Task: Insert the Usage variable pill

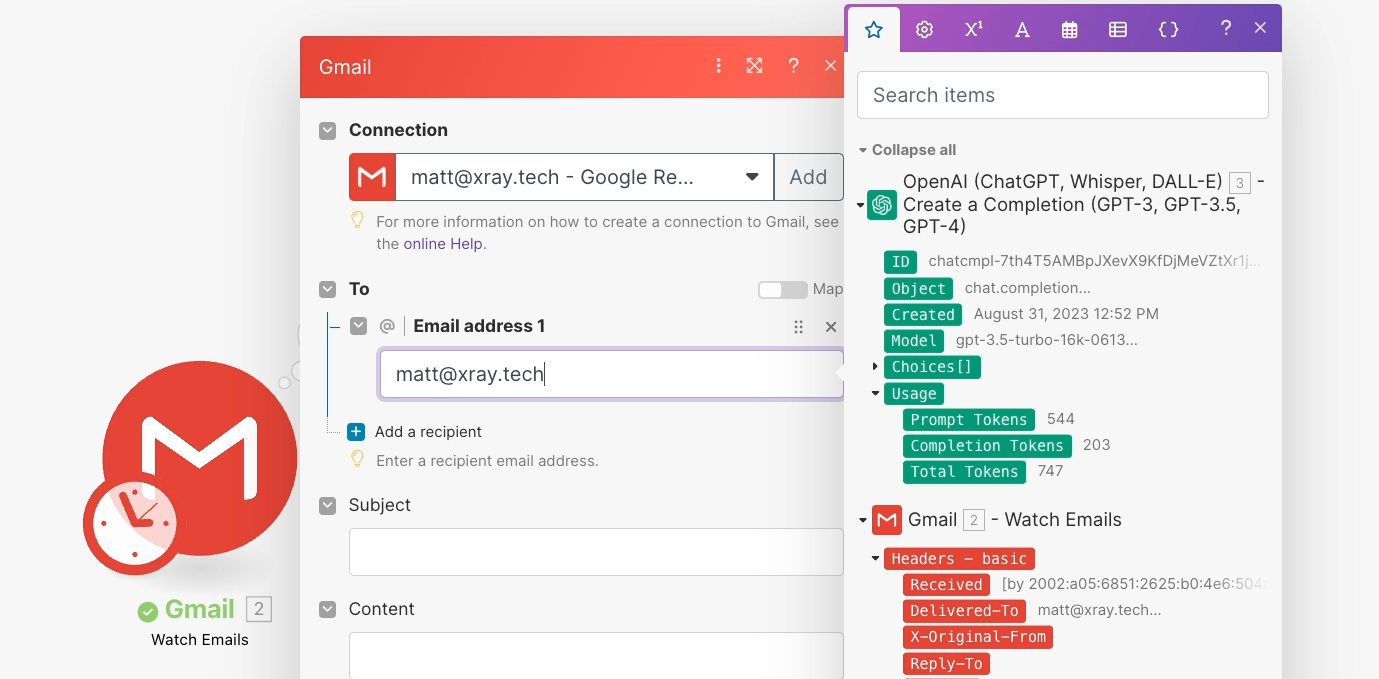Action: click(x=914, y=394)
